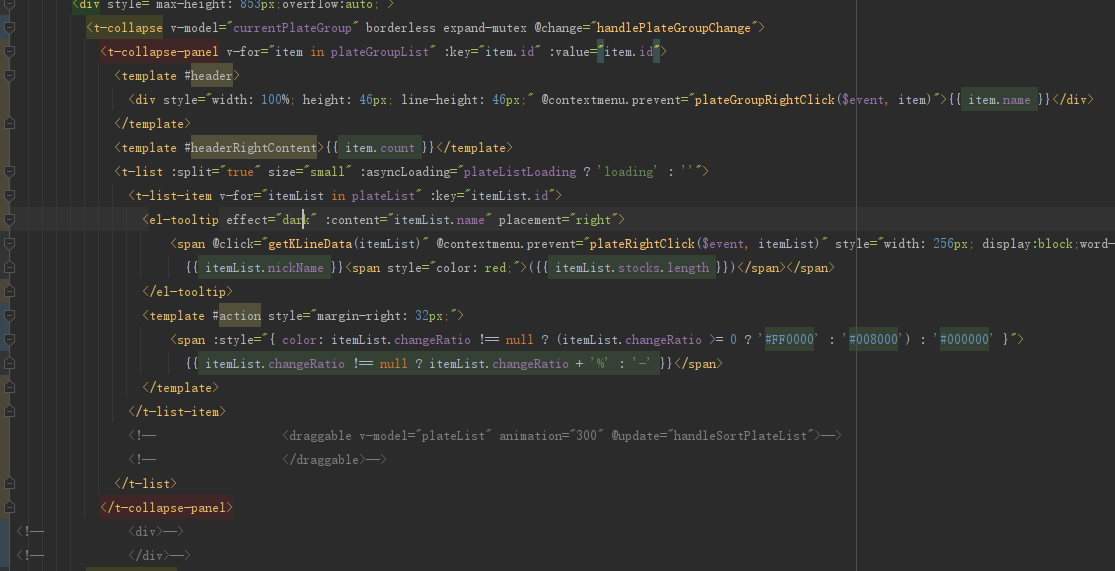The image size is (1115, 571).
Task: Fold the template #action block in gutter
Action: pyautogui.click(x=9, y=315)
